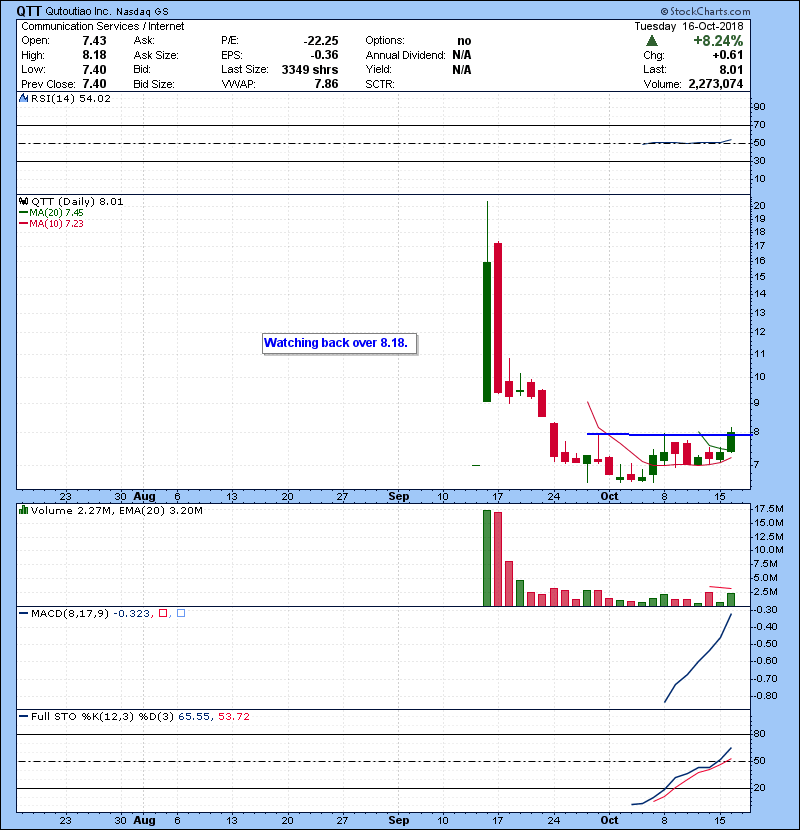Click the 70 level label on RSI scale
This screenshot has height=830, width=800.
pyautogui.click(x=760, y=125)
